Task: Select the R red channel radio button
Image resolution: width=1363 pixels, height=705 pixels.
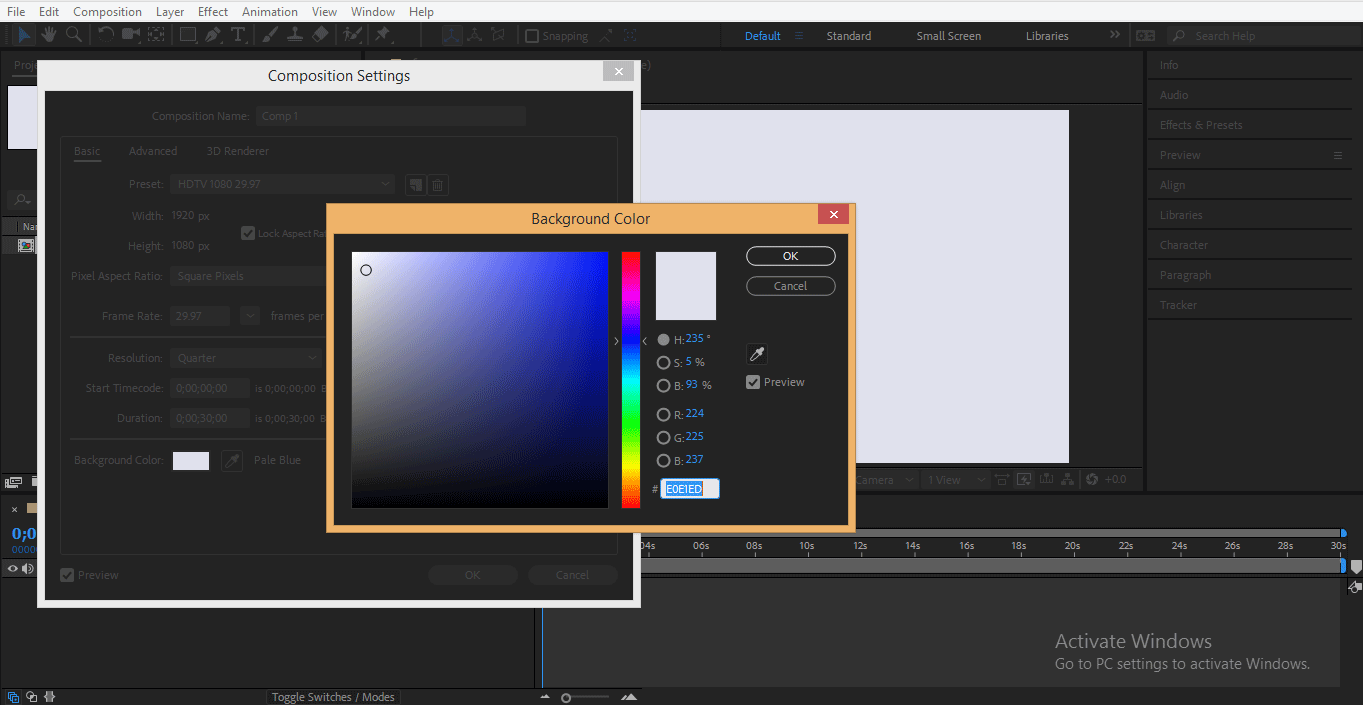Action: click(x=663, y=414)
